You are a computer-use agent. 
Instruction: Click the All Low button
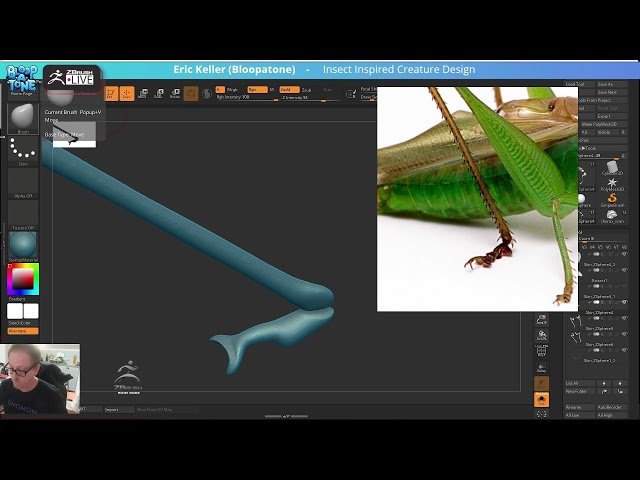click(580, 416)
